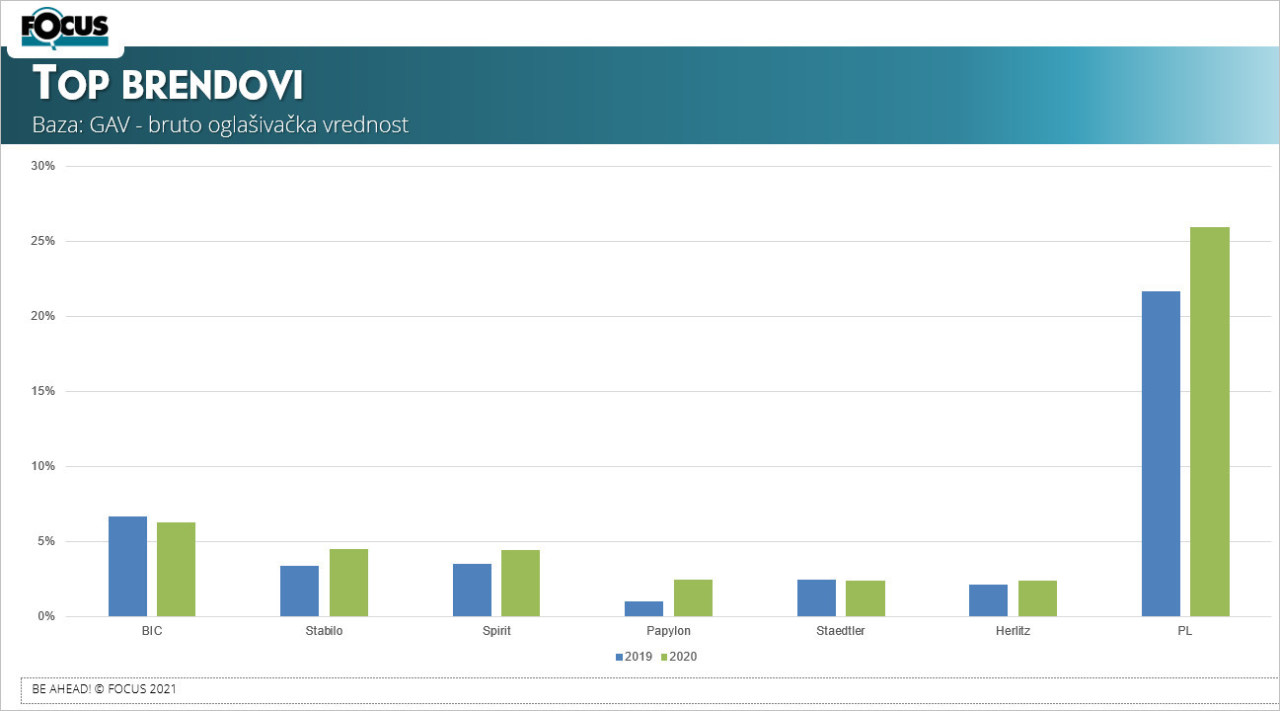Select the Staedtler 2020 green bar
Image resolution: width=1280 pixels, height=711 pixels.
[x=865, y=598]
